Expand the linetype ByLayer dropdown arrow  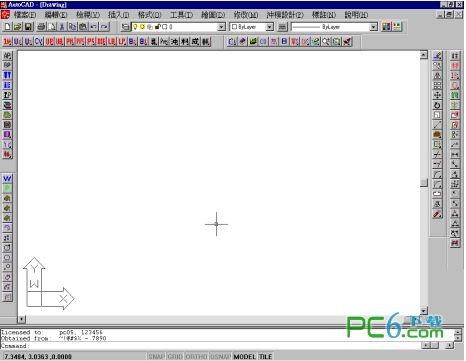click(374, 27)
